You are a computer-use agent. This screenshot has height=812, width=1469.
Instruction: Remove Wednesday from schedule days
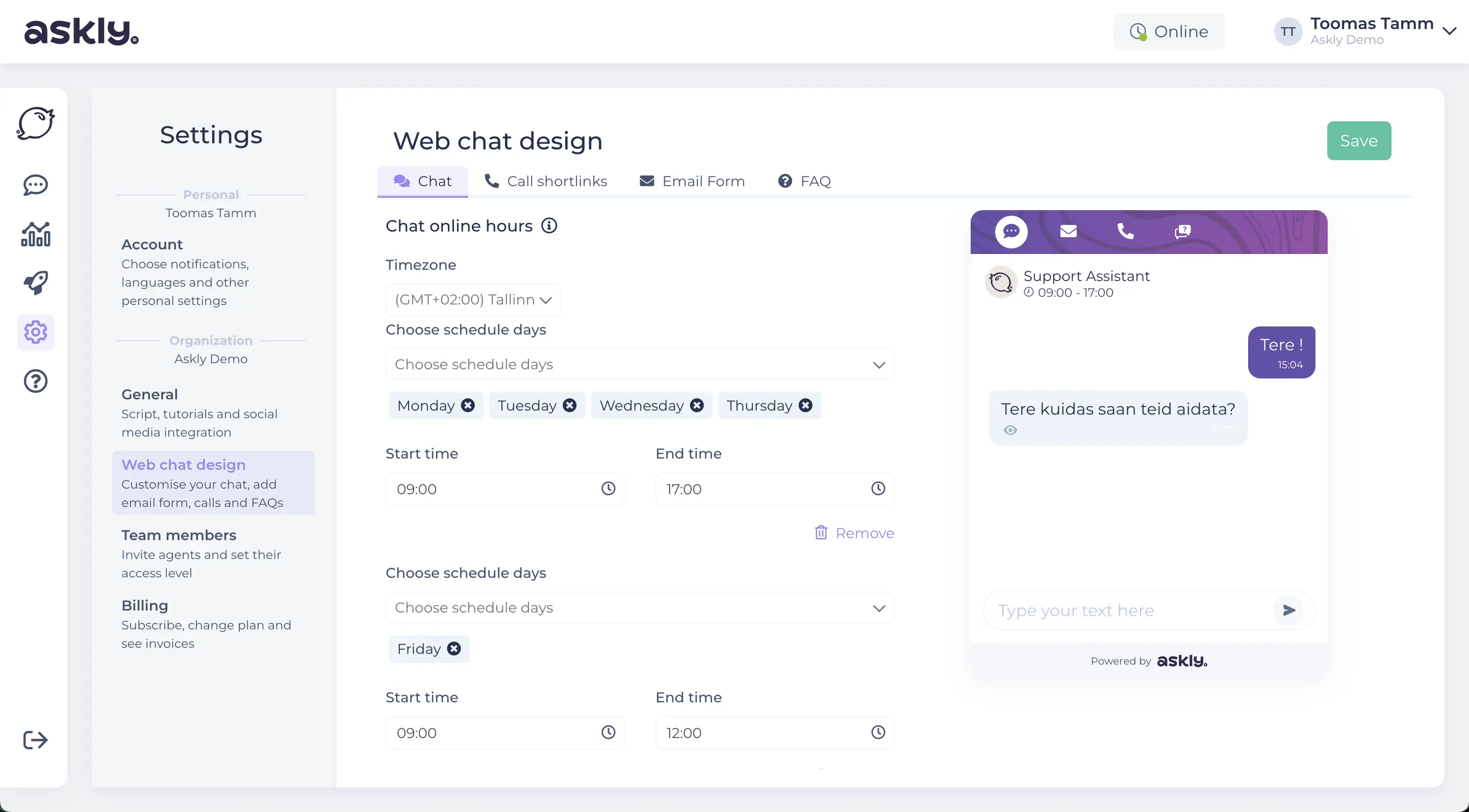point(697,405)
